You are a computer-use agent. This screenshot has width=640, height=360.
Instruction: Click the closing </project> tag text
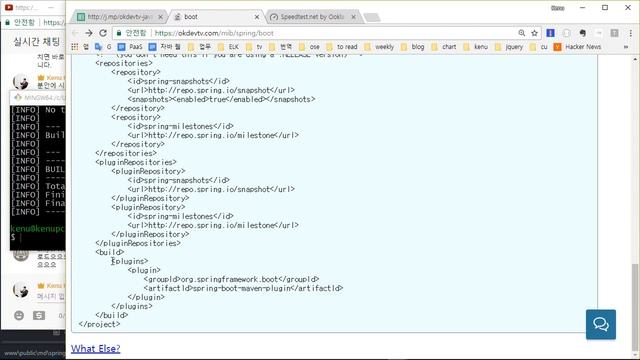point(100,324)
